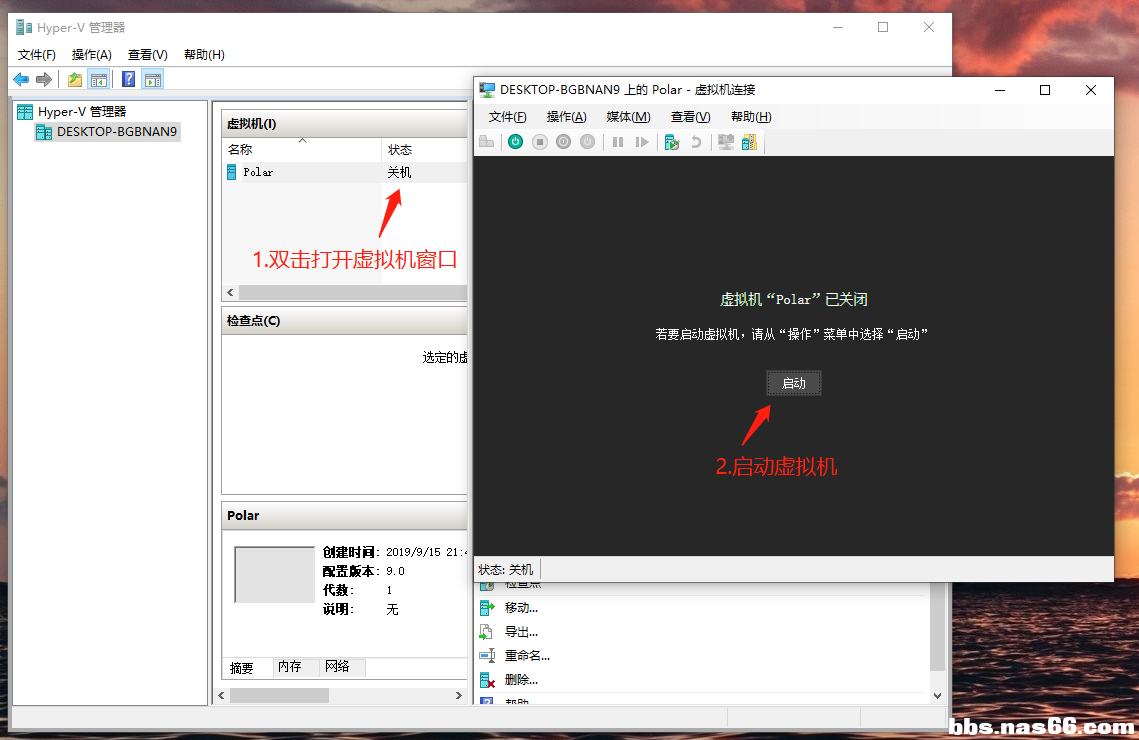Screen dimensions: 1139x740
Task: Switch to the 内存 tab
Action: point(290,667)
